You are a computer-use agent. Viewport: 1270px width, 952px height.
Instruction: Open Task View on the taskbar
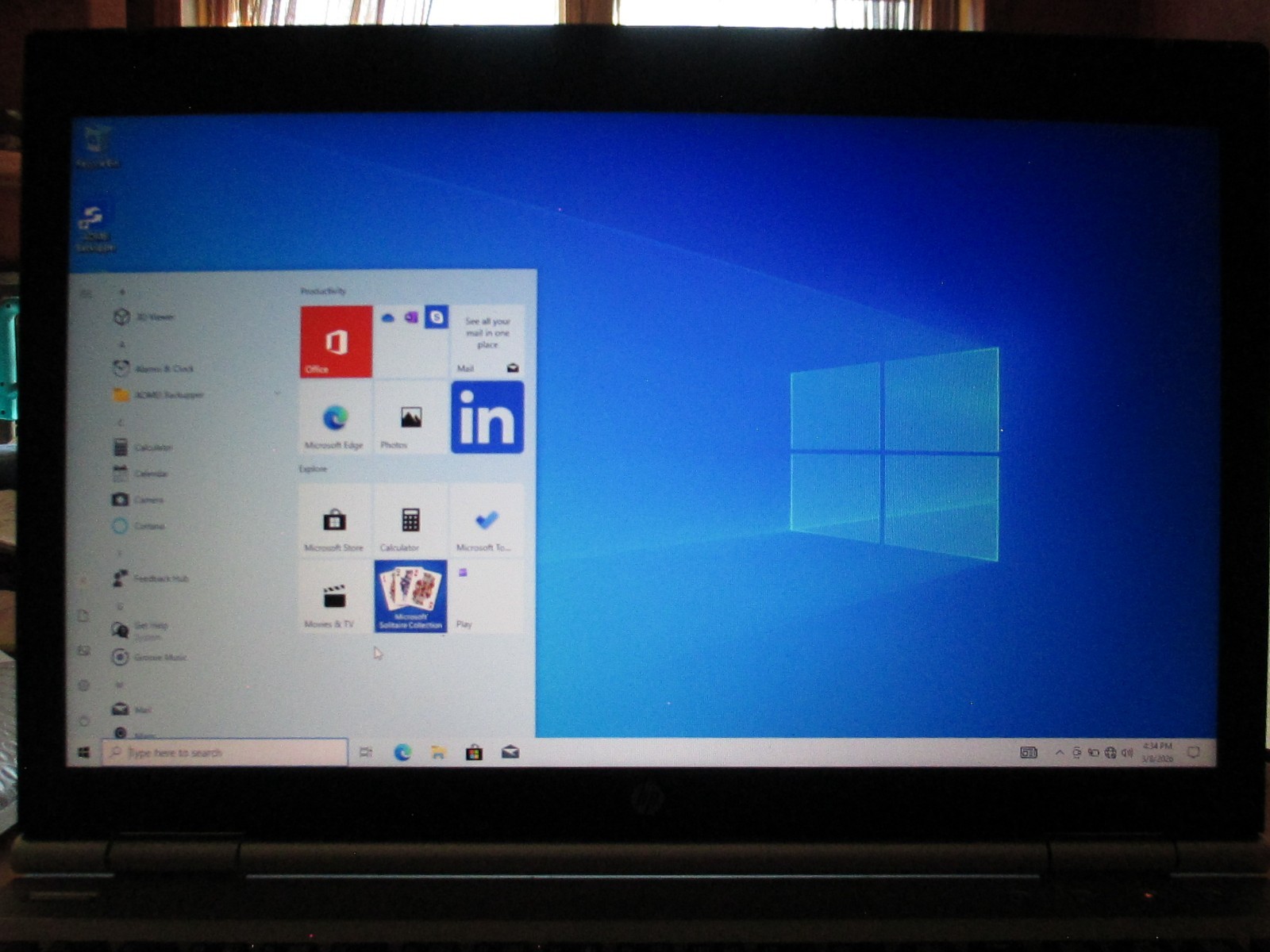tap(366, 752)
